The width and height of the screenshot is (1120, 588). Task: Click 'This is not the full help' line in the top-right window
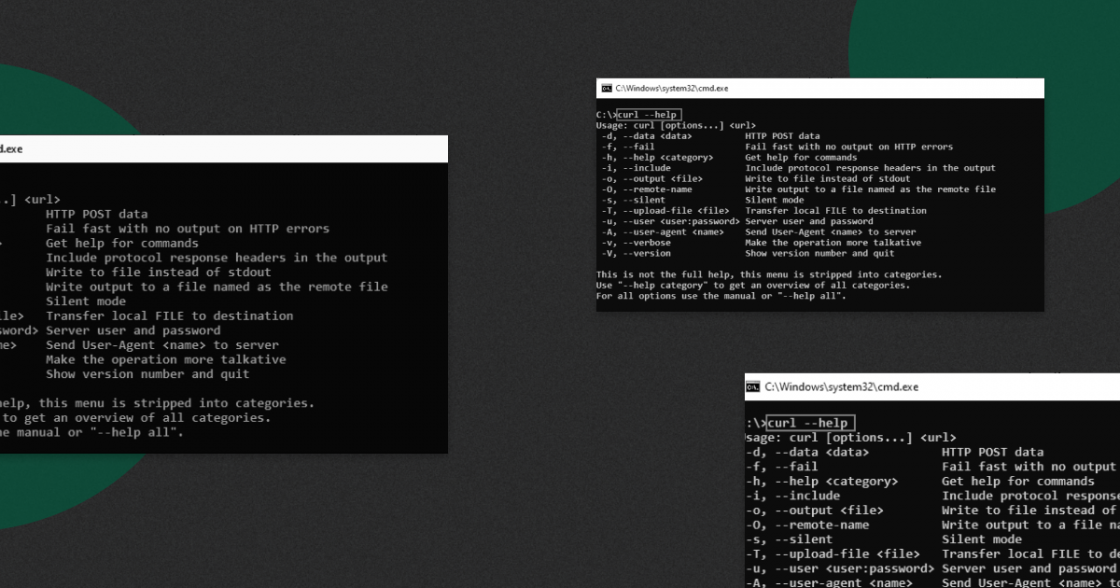click(x=769, y=274)
